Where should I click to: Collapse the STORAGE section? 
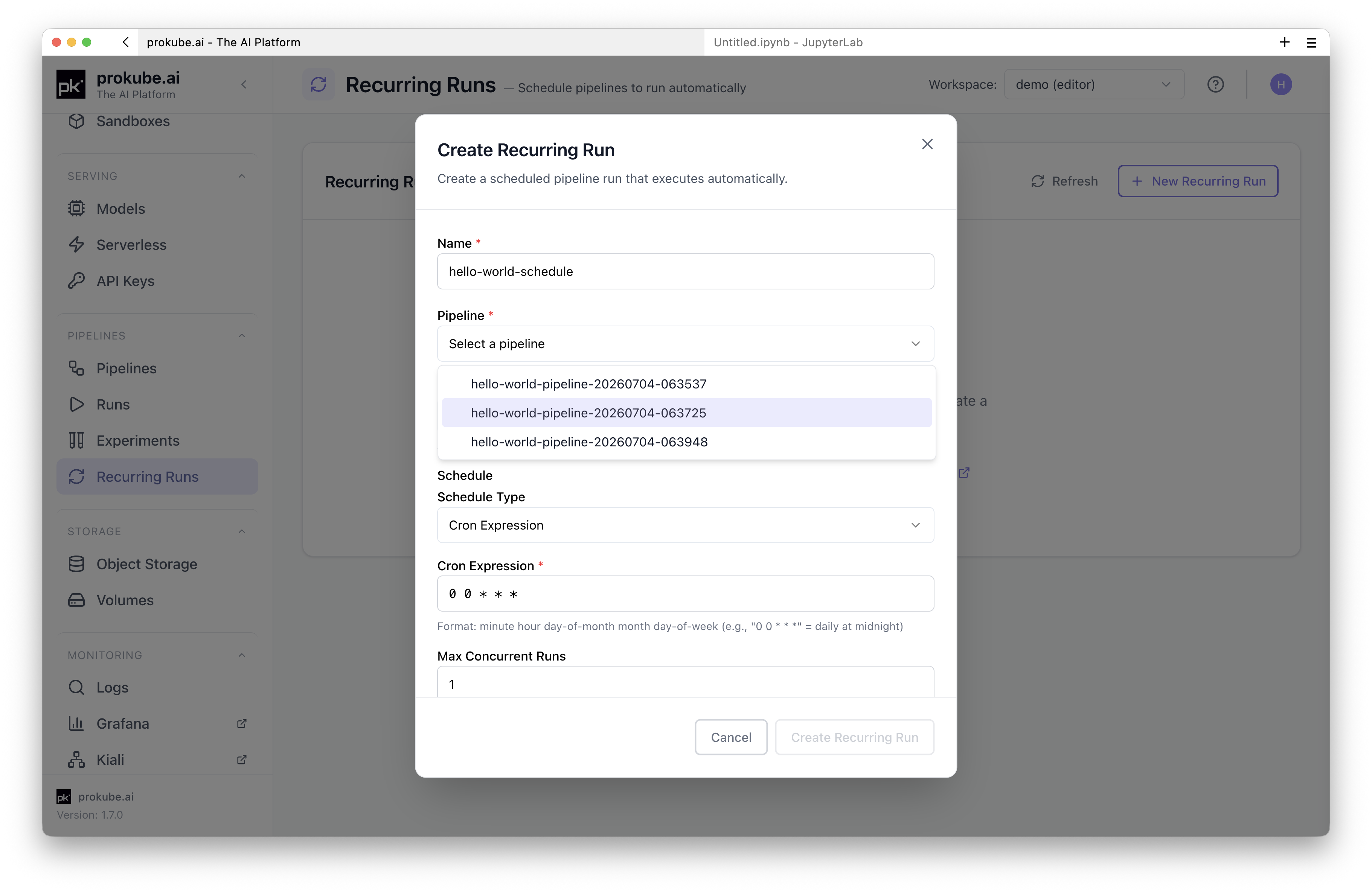click(242, 531)
